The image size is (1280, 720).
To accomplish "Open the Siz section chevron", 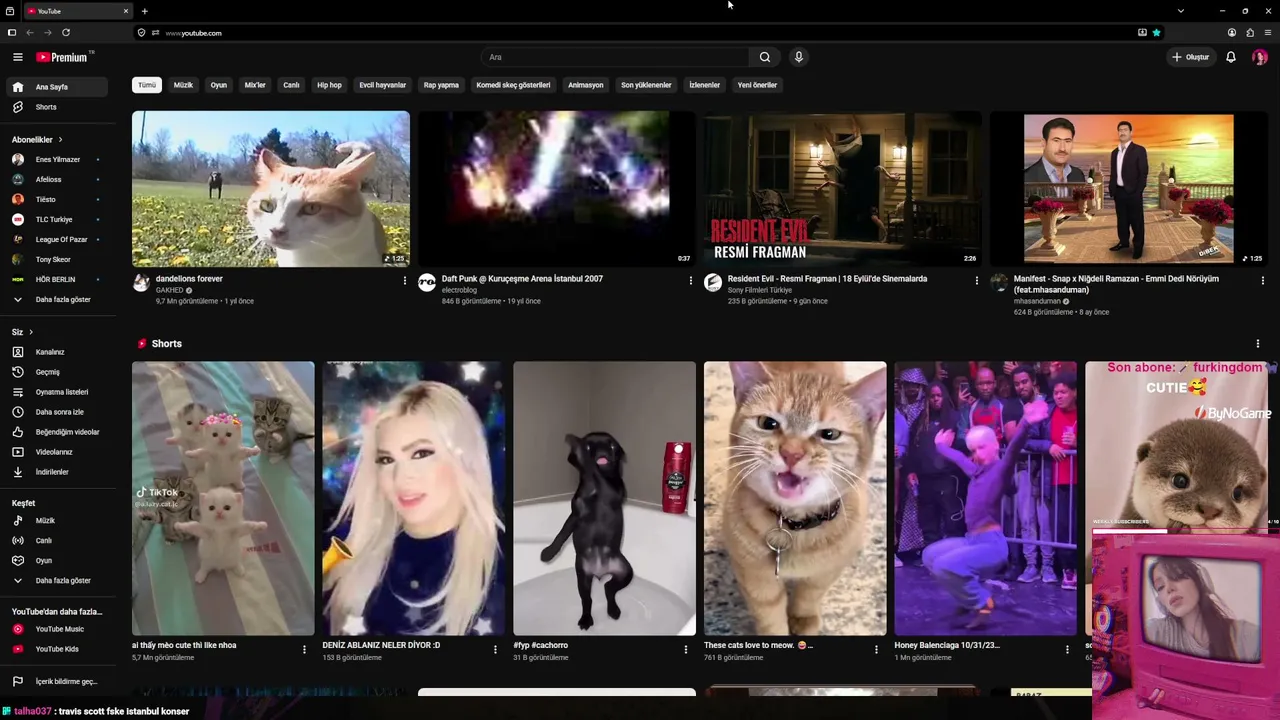I will pos(31,332).
